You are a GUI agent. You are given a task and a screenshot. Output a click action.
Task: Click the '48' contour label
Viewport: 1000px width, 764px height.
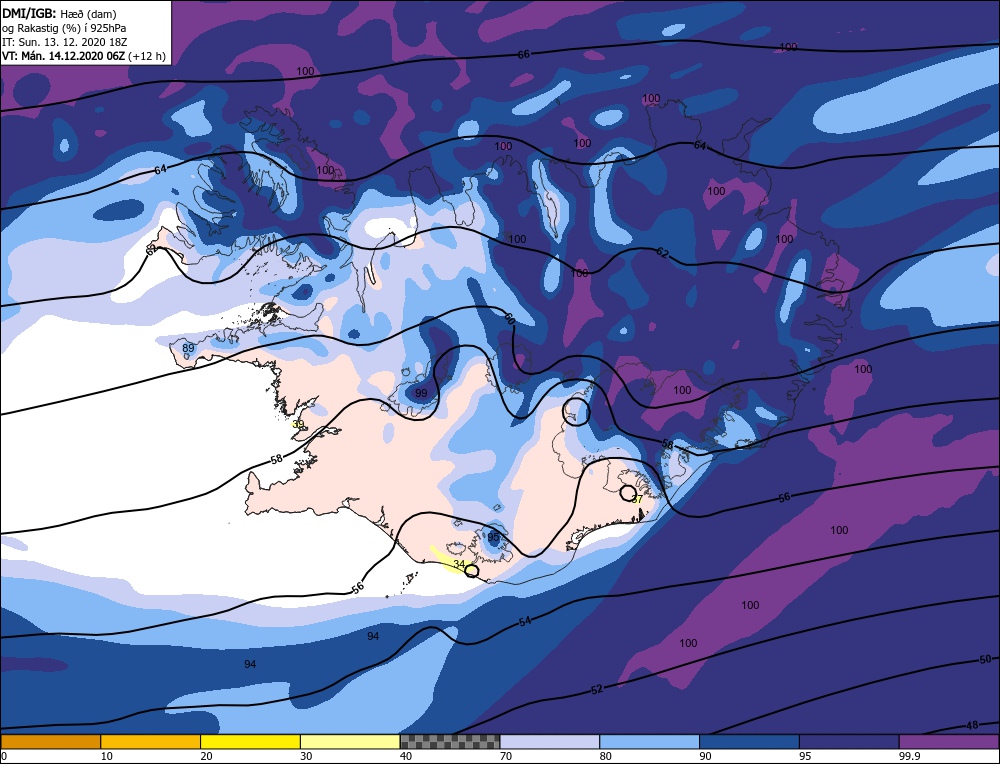973,726
